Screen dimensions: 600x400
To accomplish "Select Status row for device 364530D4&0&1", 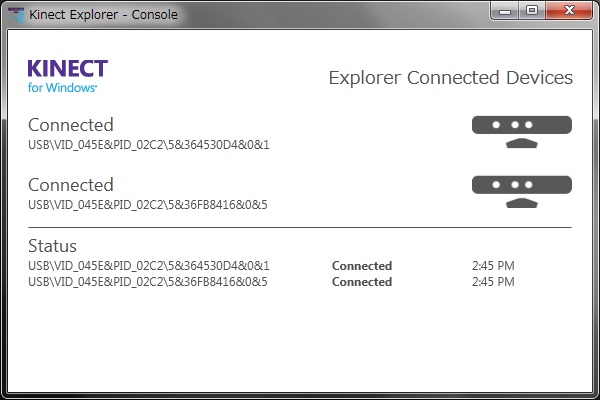I will [x=149, y=266].
